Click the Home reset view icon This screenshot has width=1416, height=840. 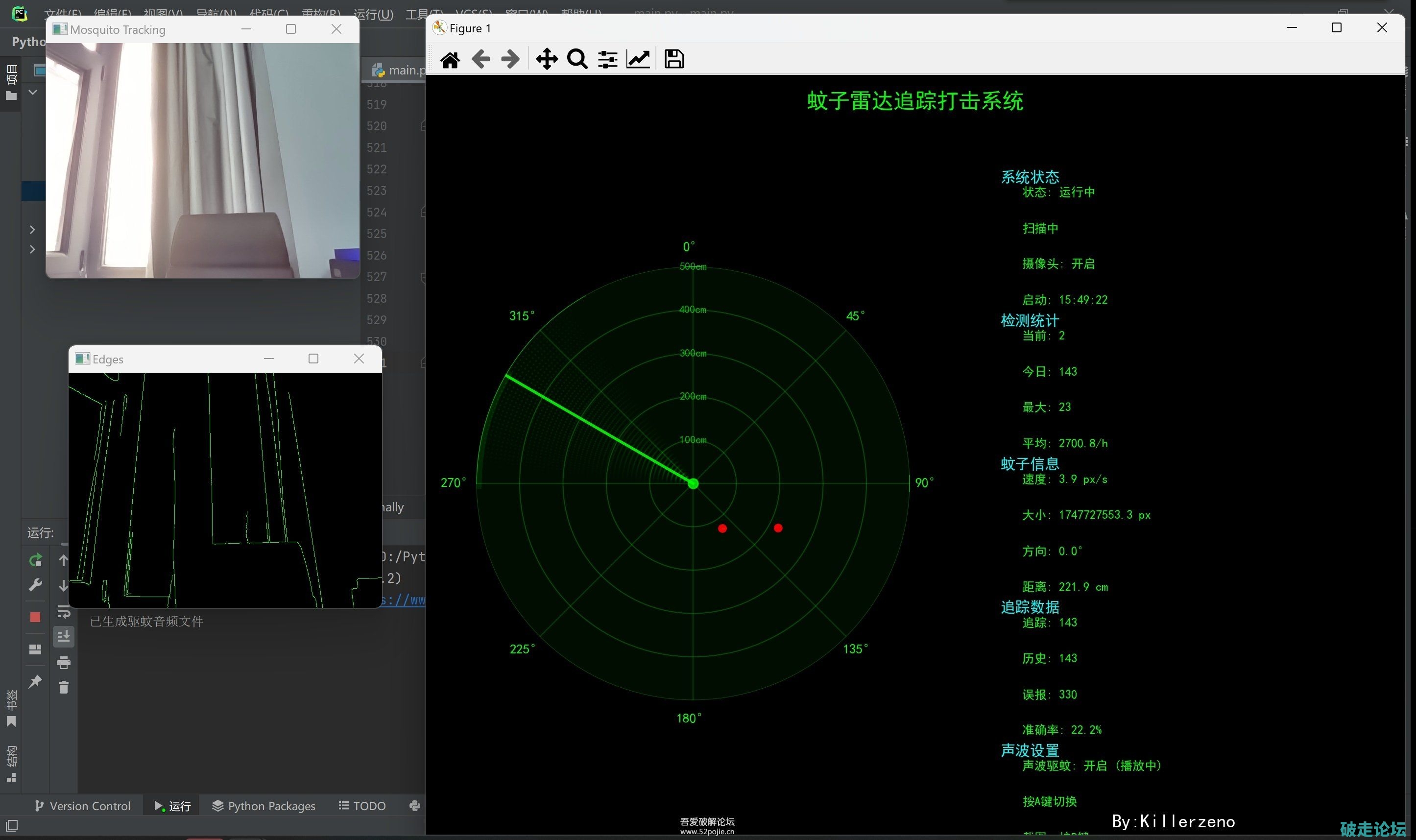point(450,59)
